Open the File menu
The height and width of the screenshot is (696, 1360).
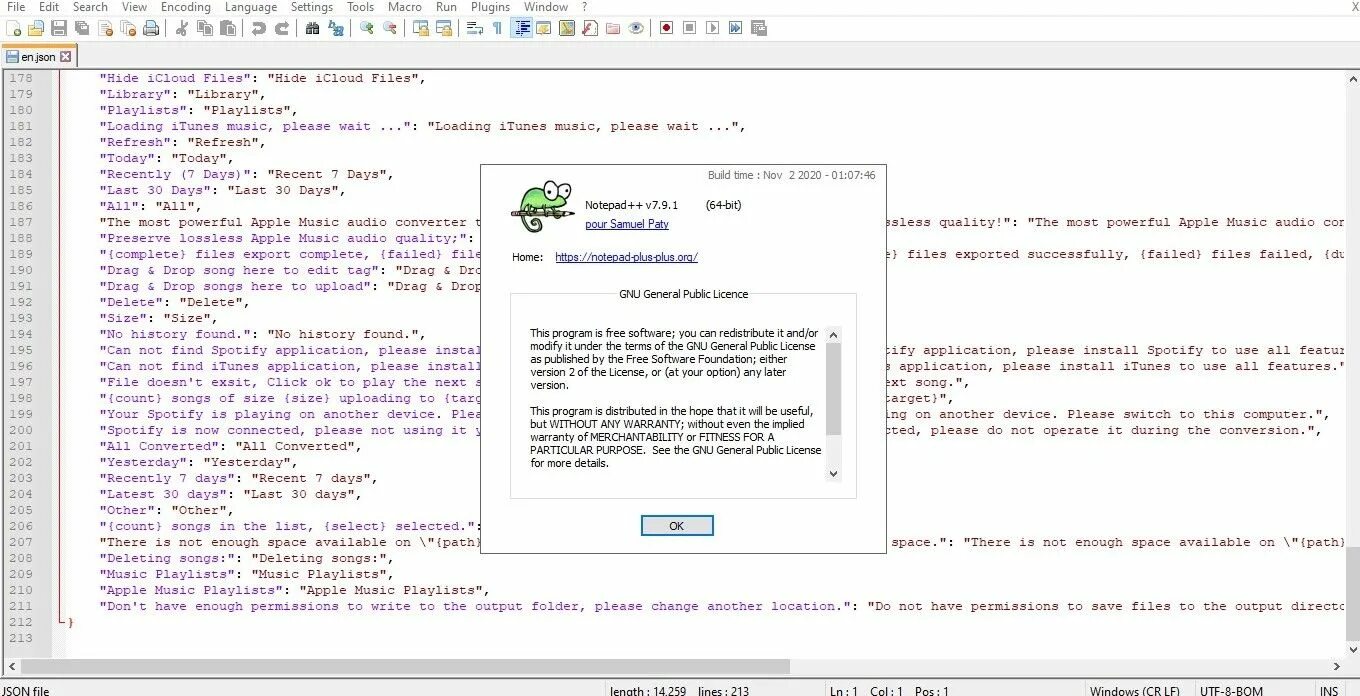click(x=16, y=7)
